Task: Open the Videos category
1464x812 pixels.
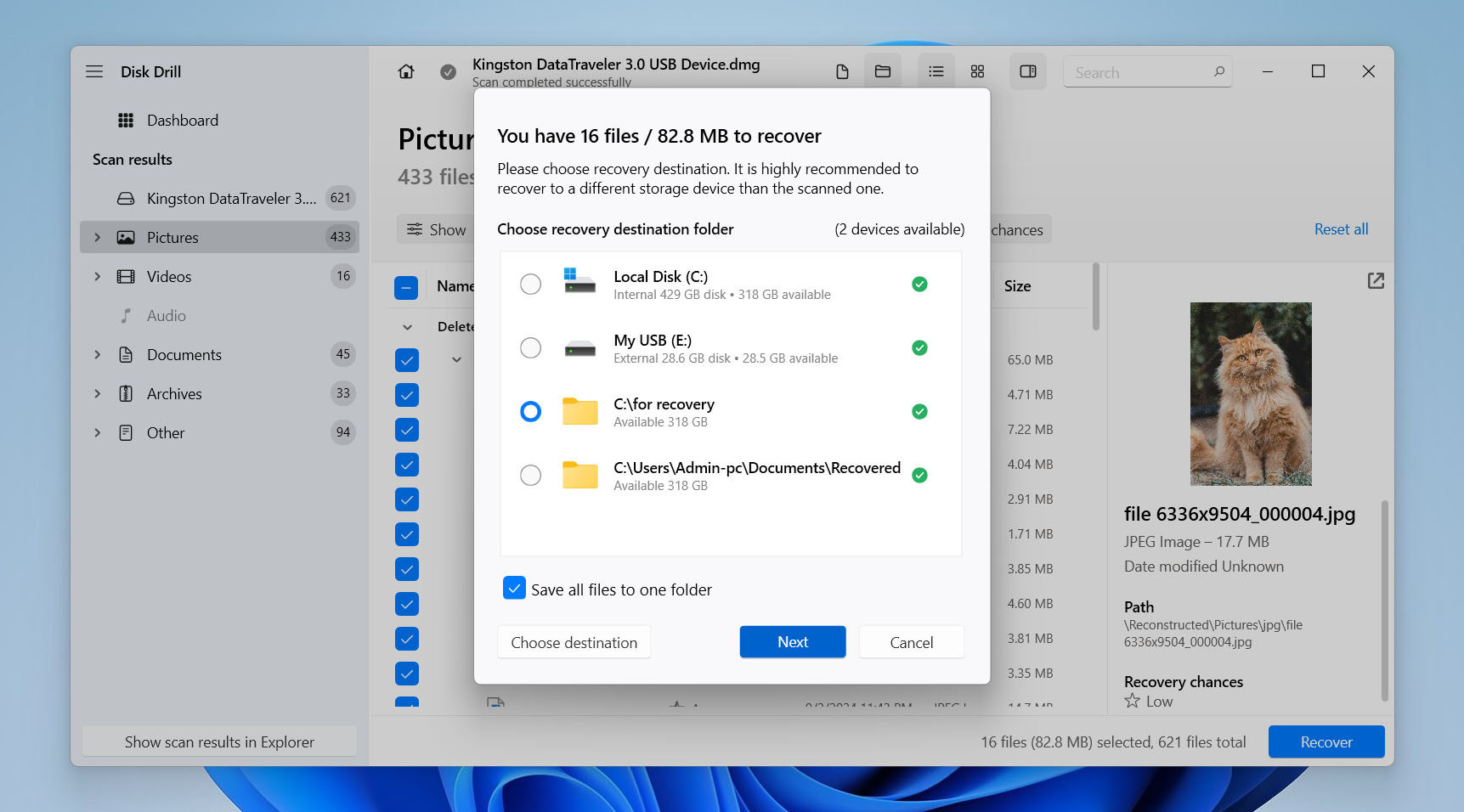Action: click(219, 277)
